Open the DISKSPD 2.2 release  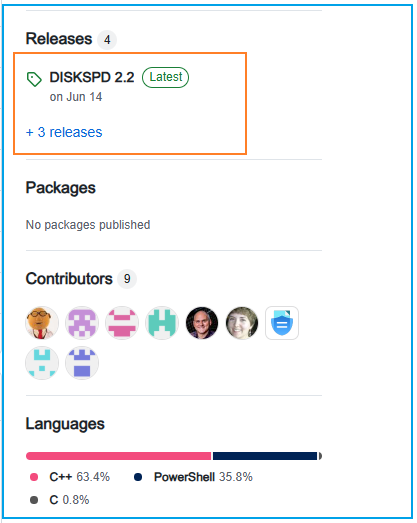(x=92, y=77)
